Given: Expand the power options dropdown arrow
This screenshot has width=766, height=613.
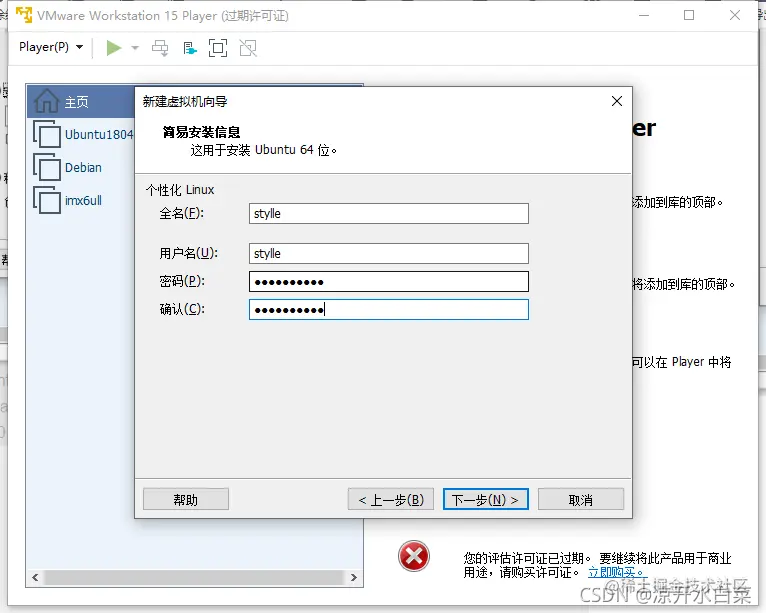Looking at the screenshot, I should coord(135,48).
